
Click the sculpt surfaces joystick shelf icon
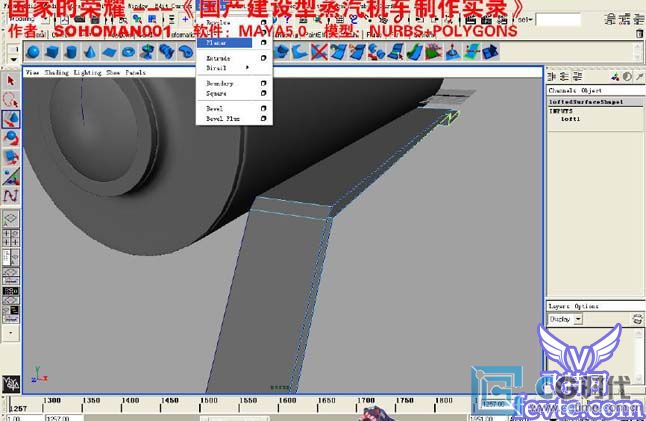(x=452, y=52)
